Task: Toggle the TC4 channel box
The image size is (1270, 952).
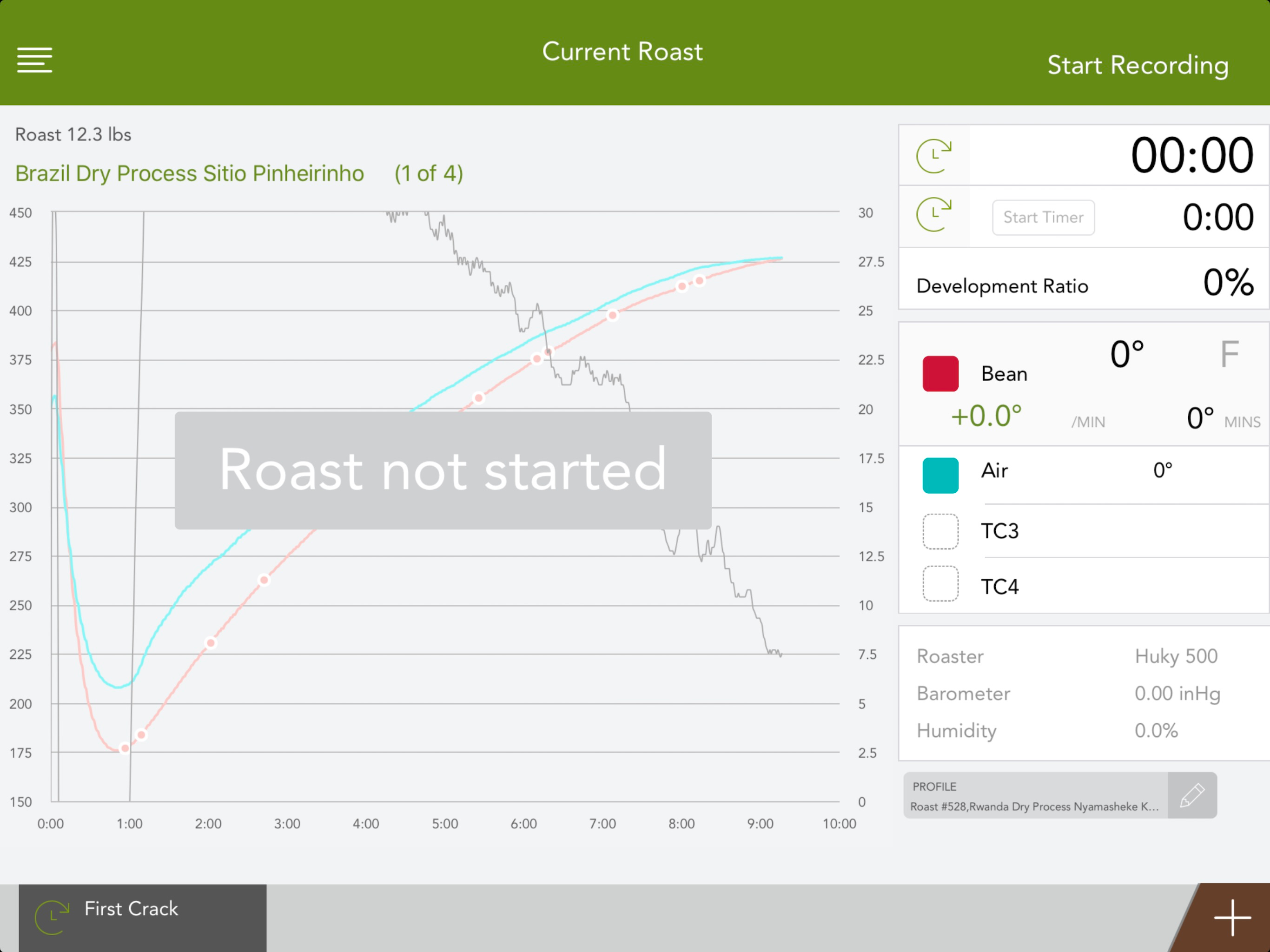Action: tap(940, 584)
